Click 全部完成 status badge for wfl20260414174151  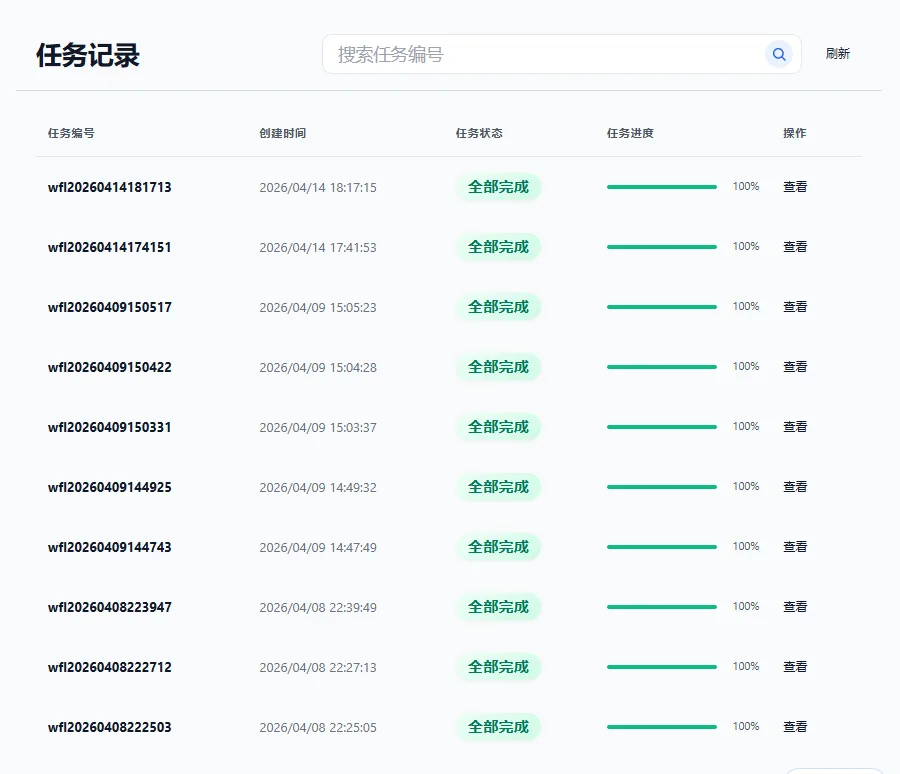pyautogui.click(x=498, y=247)
